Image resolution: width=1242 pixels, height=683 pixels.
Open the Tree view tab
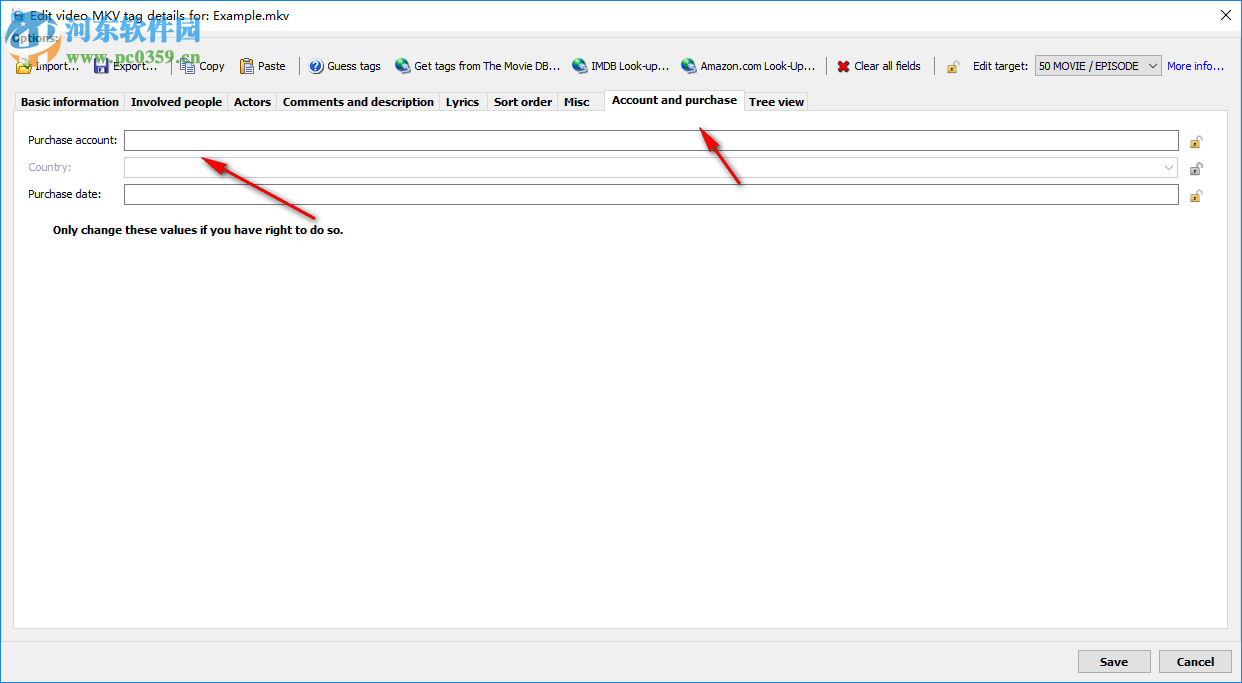[776, 101]
